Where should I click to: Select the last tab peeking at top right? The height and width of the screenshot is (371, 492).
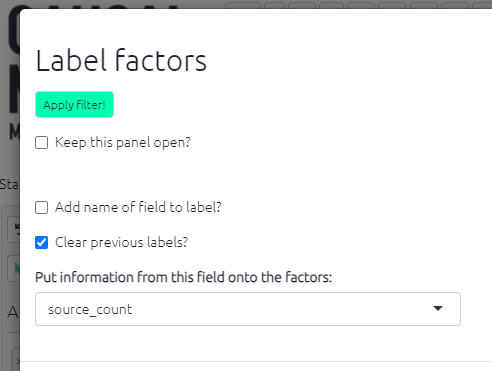[x=482, y=5]
